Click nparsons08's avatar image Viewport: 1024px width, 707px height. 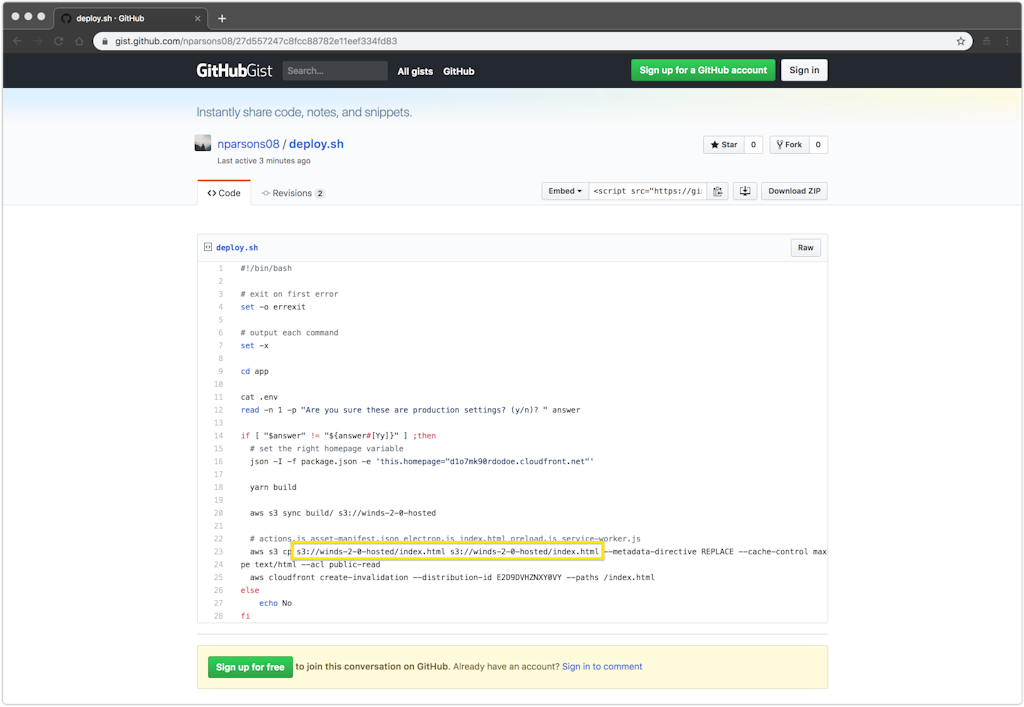(203, 143)
